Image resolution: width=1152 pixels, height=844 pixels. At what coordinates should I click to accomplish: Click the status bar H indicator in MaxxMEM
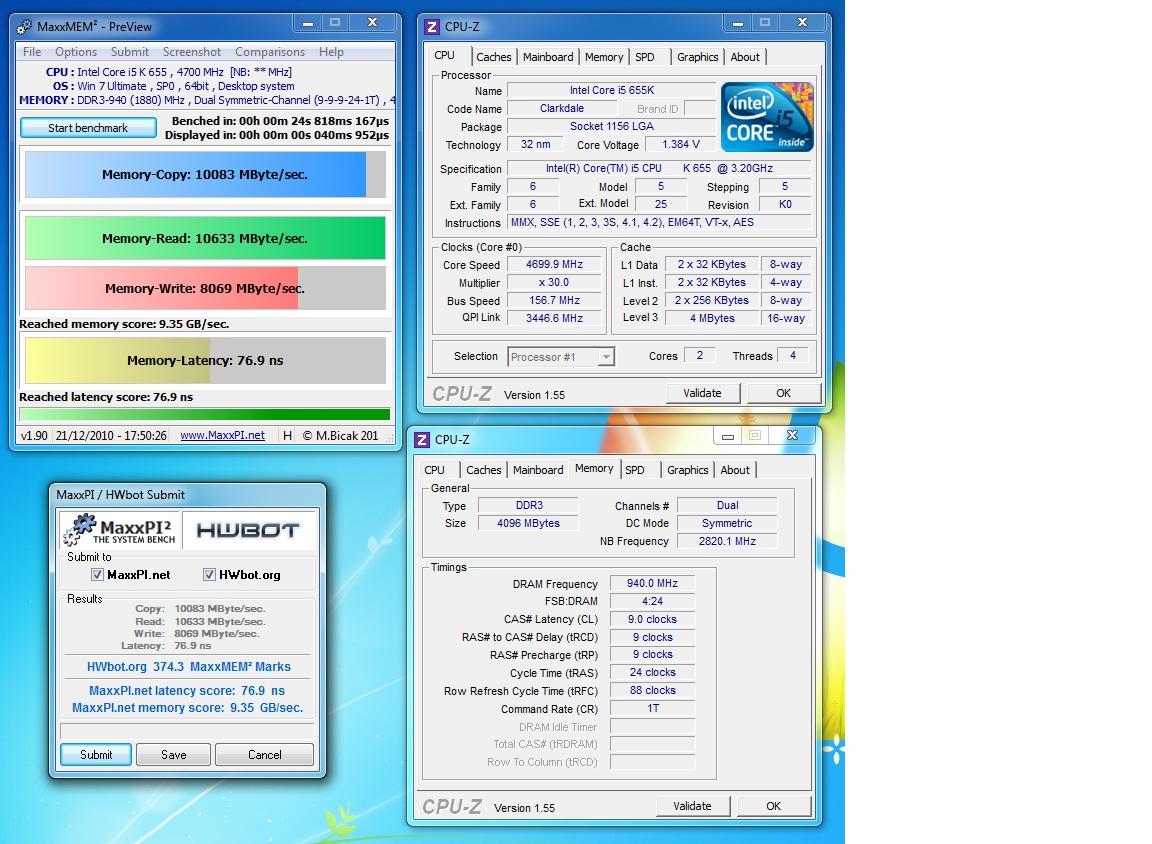coord(288,436)
